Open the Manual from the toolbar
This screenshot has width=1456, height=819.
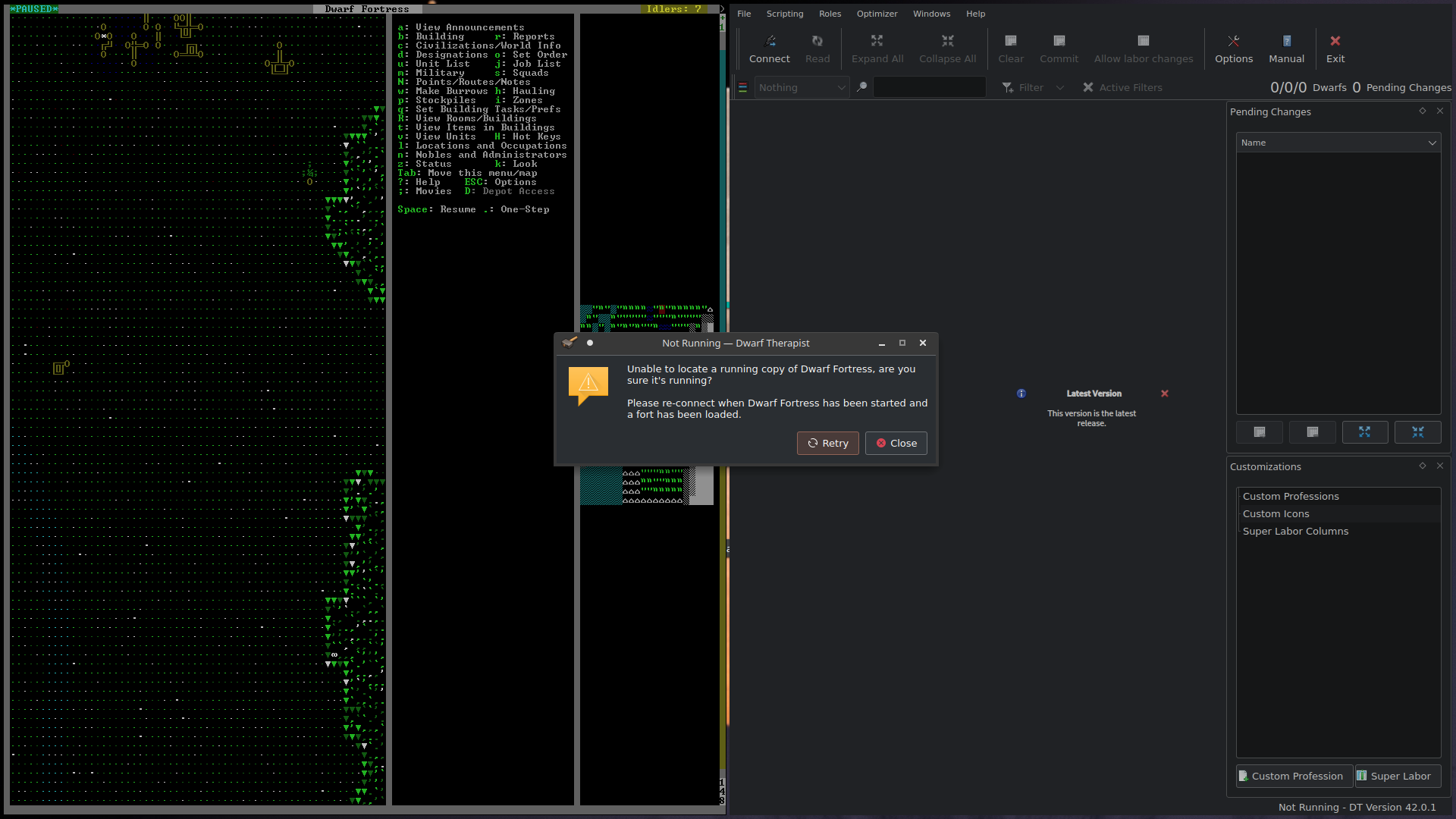1286,41
